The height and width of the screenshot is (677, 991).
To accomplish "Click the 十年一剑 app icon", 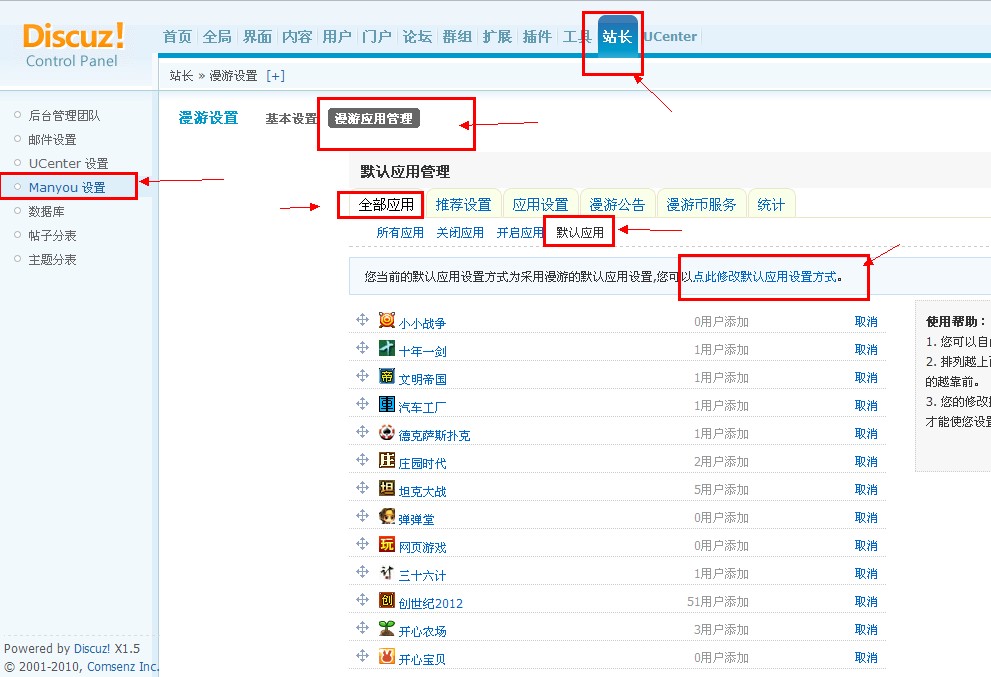I will tap(387, 348).
